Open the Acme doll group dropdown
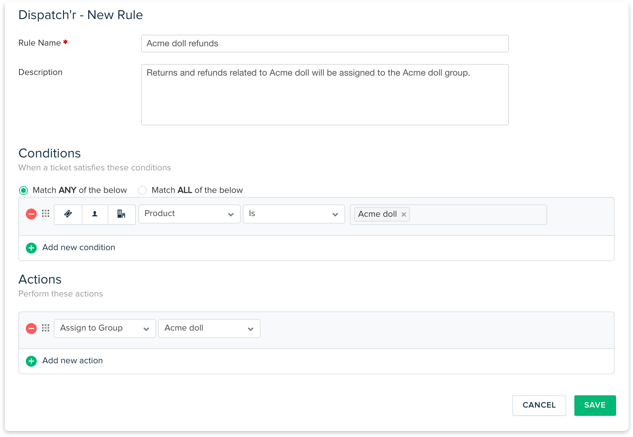633x437 pixels. pos(208,328)
